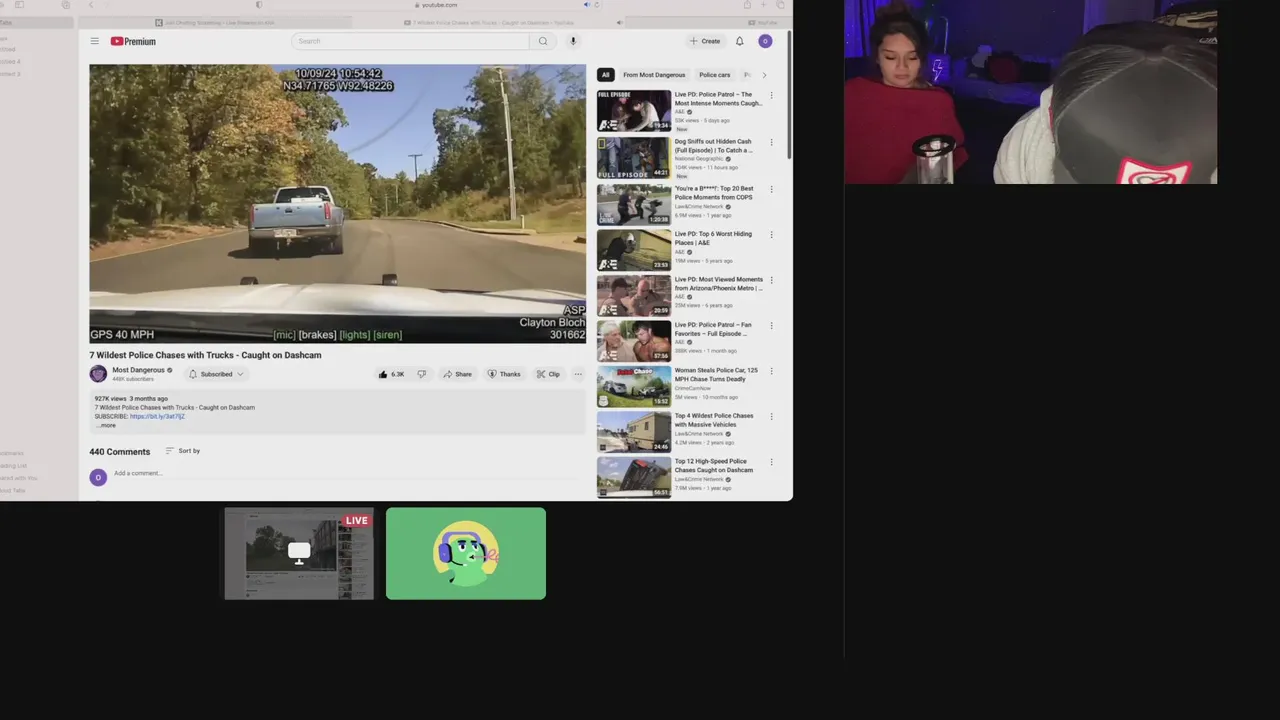Open Most Viewed Moments Arizona thumbnail
This screenshot has width=1280, height=720.
coord(634,296)
